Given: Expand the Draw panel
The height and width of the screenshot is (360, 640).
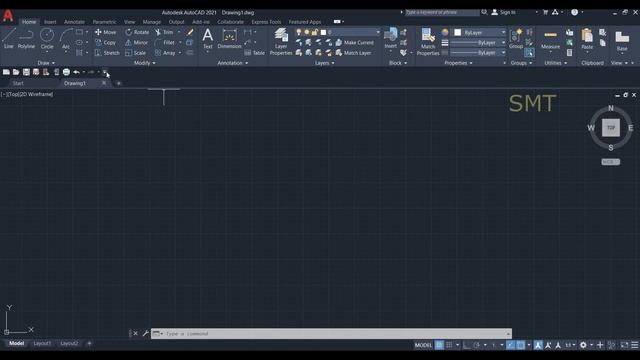Looking at the screenshot, I should [x=46, y=63].
